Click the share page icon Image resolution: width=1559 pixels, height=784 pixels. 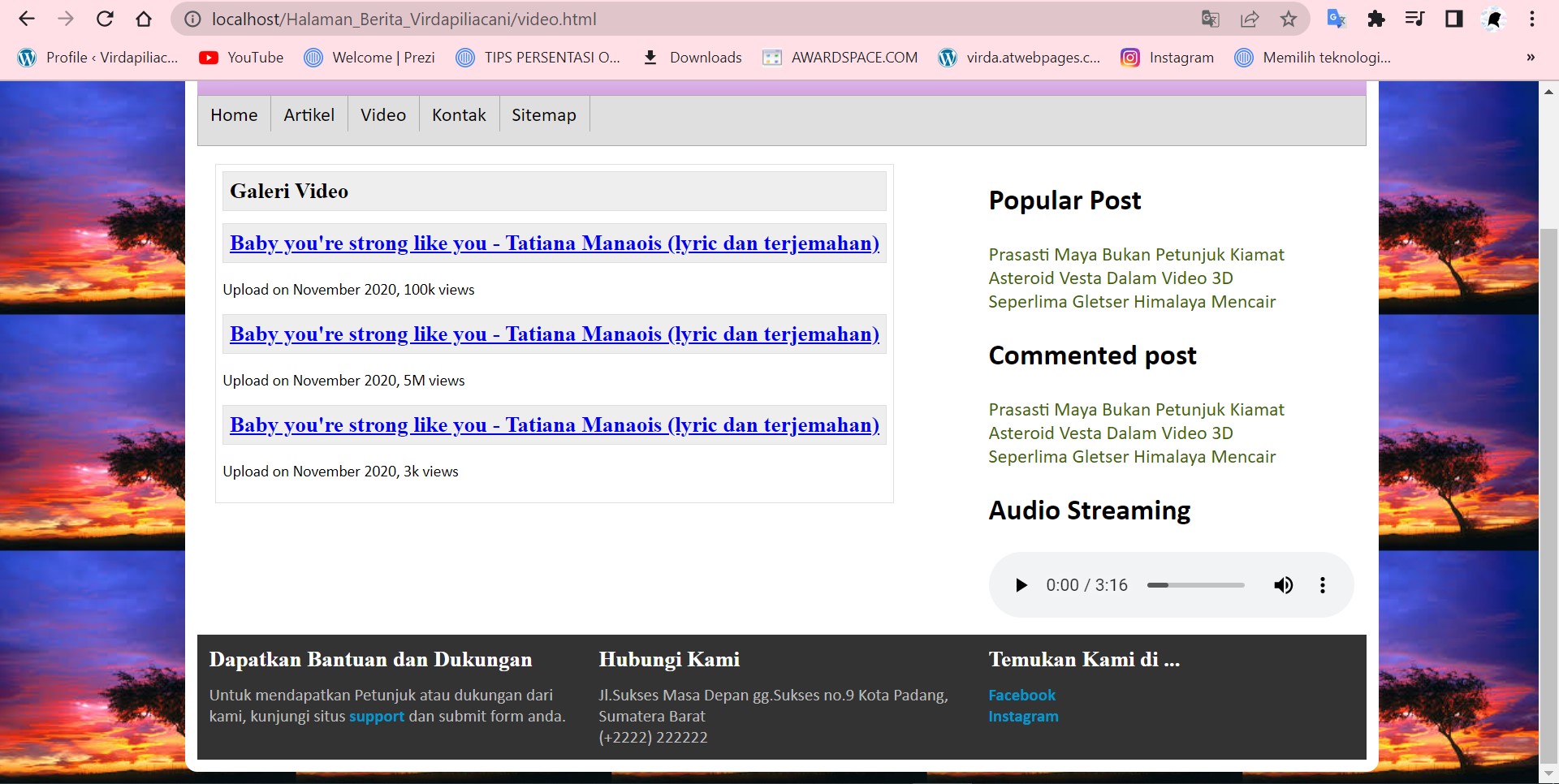(x=1250, y=19)
